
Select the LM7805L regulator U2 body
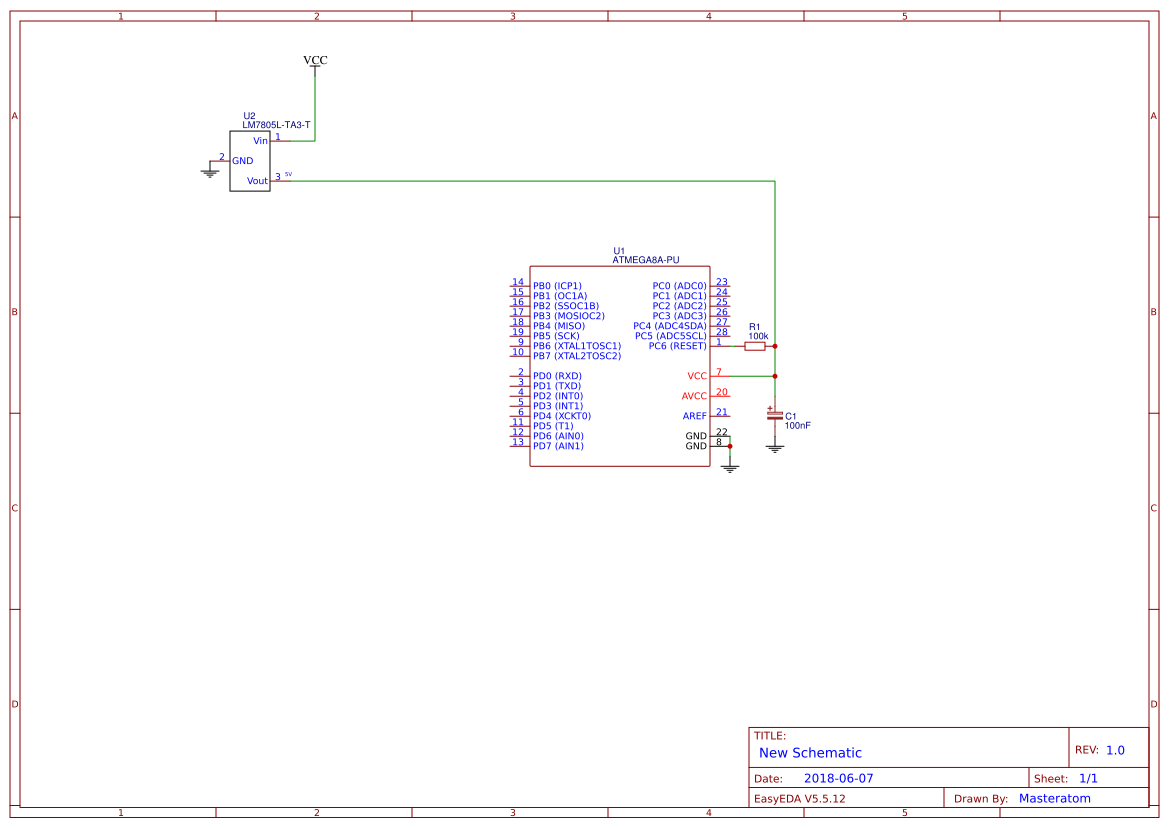(249, 161)
